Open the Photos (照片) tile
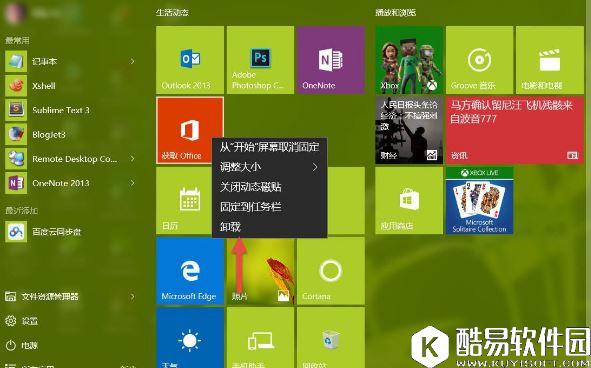Viewport: 591px width, 368px height. (260, 271)
